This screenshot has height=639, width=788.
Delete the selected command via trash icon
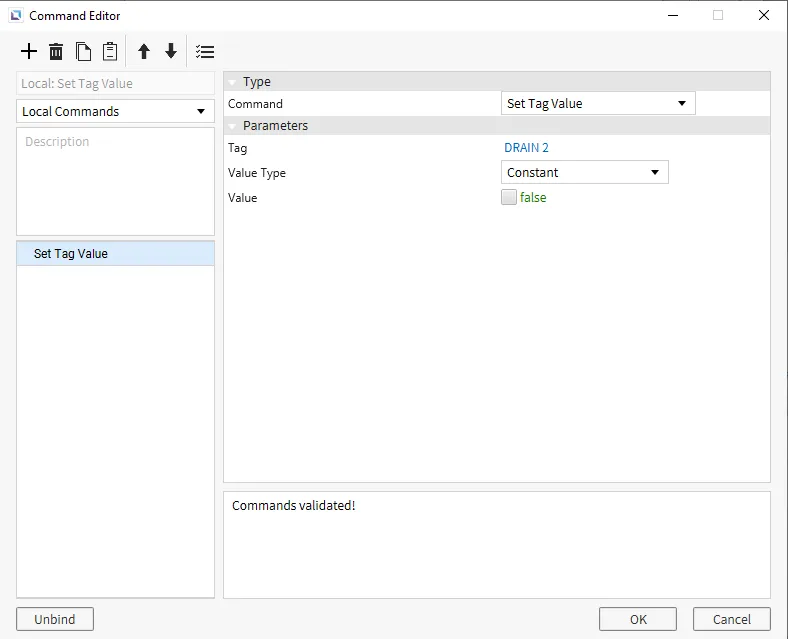(56, 52)
